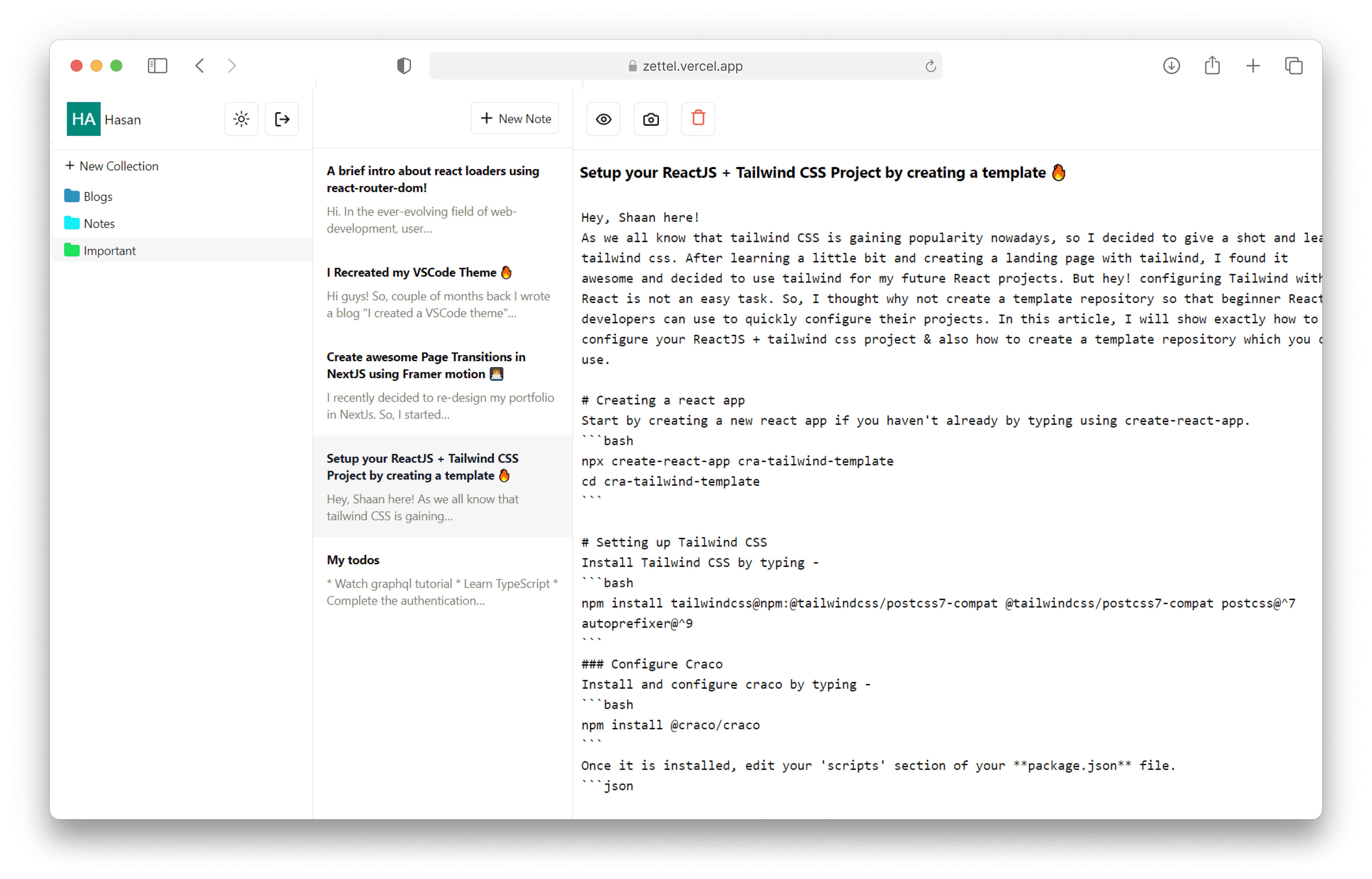Select the Setup ReactJS + Tailwind note in list

(442, 487)
